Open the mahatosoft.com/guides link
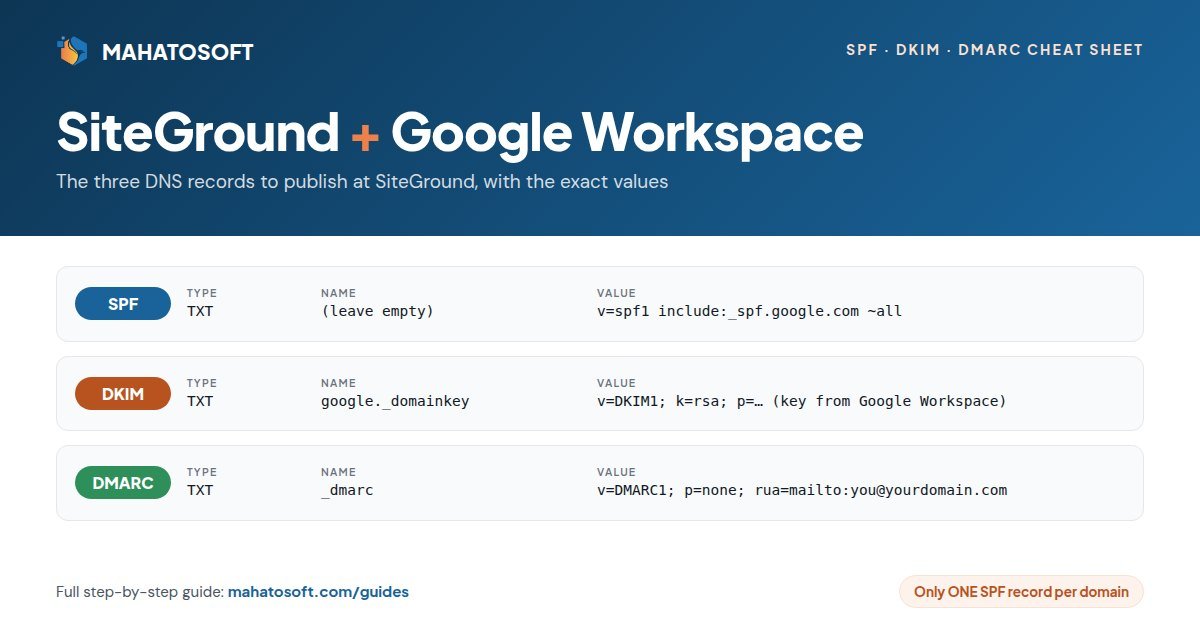The width and height of the screenshot is (1200, 630). coord(318,592)
